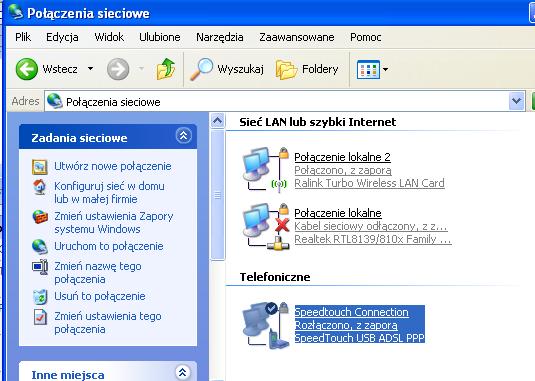
Task: Collapse the Zadania sieciowe panel
Action: point(183,136)
